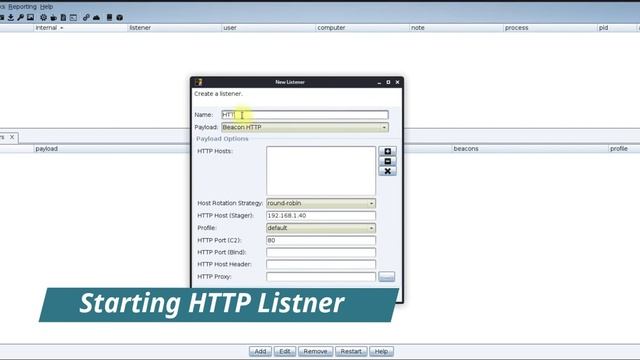Click the host file chain link icon
640x360 pixels.
[x=86, y=18]
